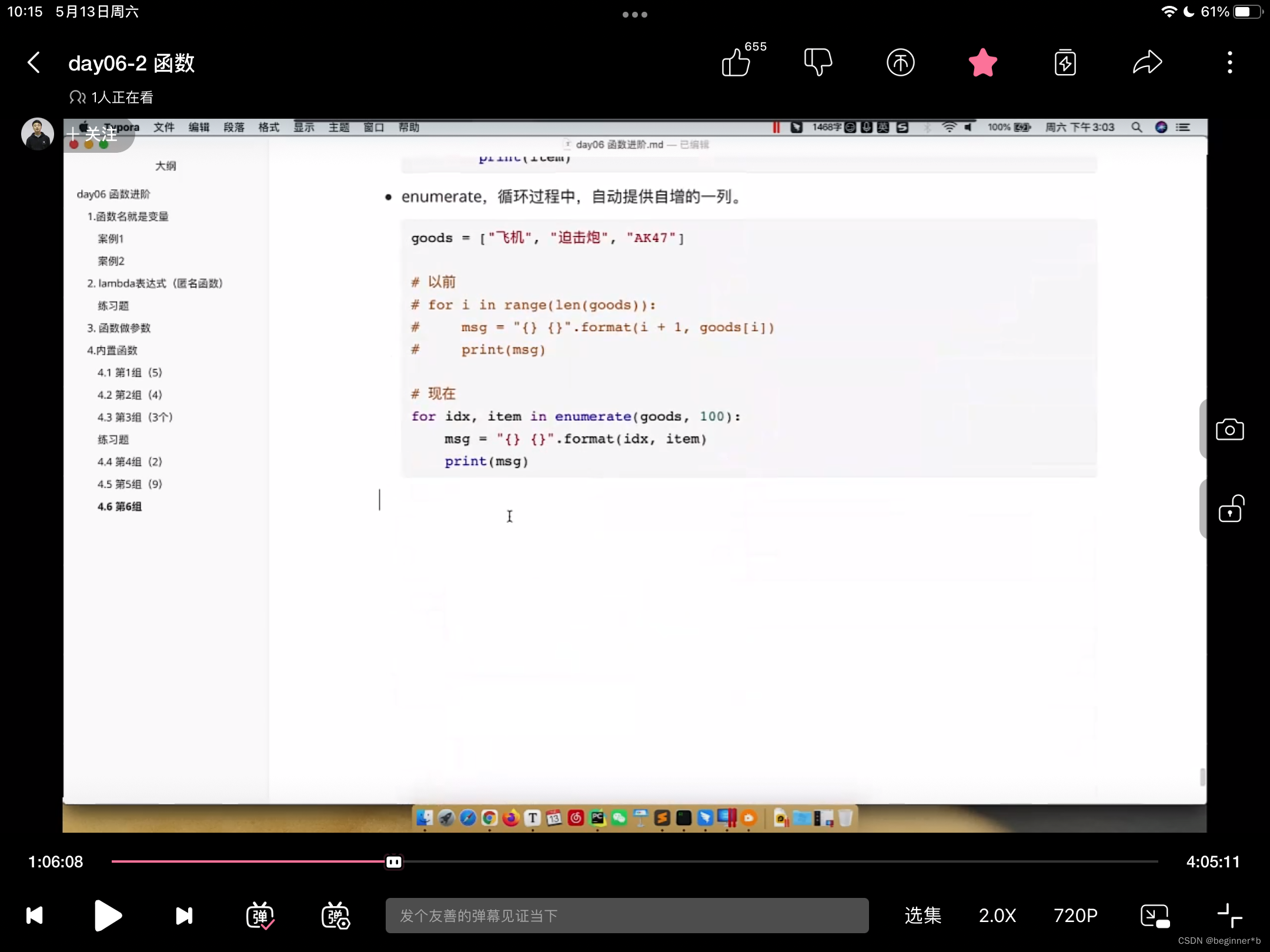Viewport: 1270px width, 952px height.
Task: Open the uploader's avatar profile
Action: click(x=37, y=134)
